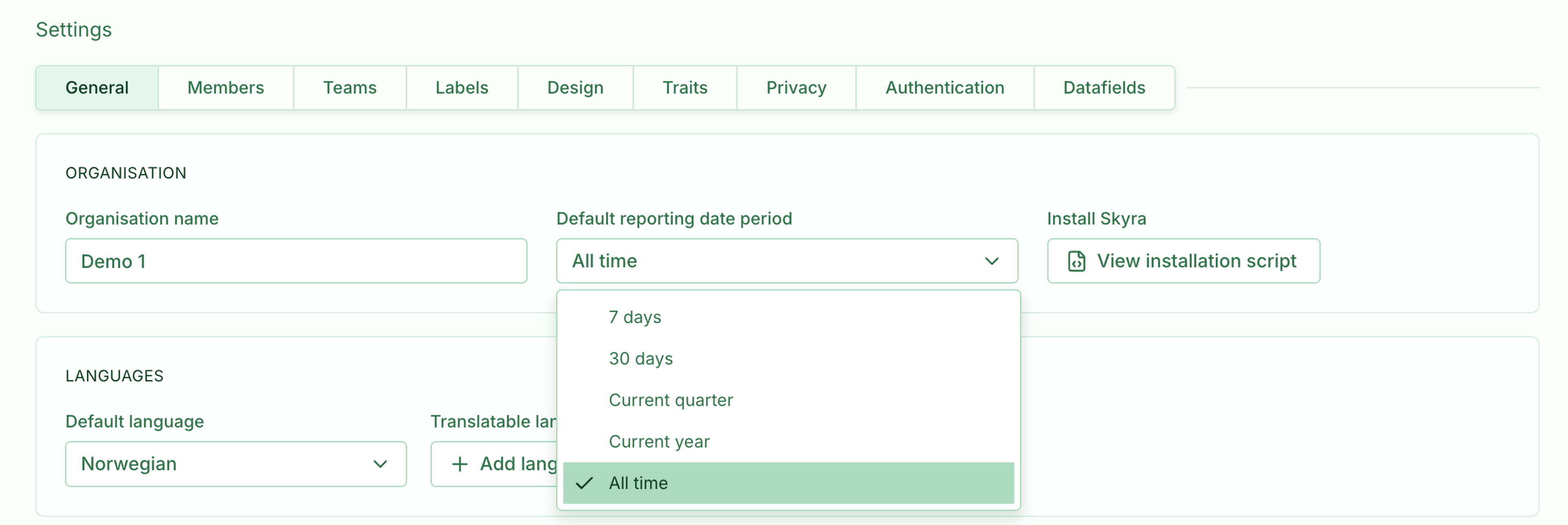Screen dimensions: 1568x525
Task: Click the chevron on the All time dropdown
Action: 991,261
